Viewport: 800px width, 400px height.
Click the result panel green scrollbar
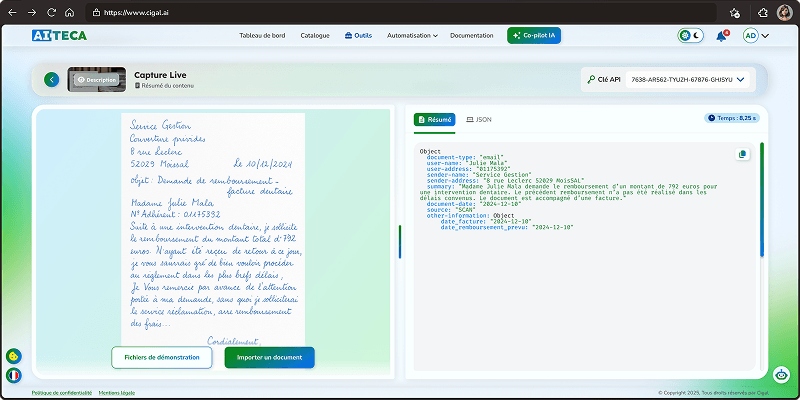coord(762,199)
